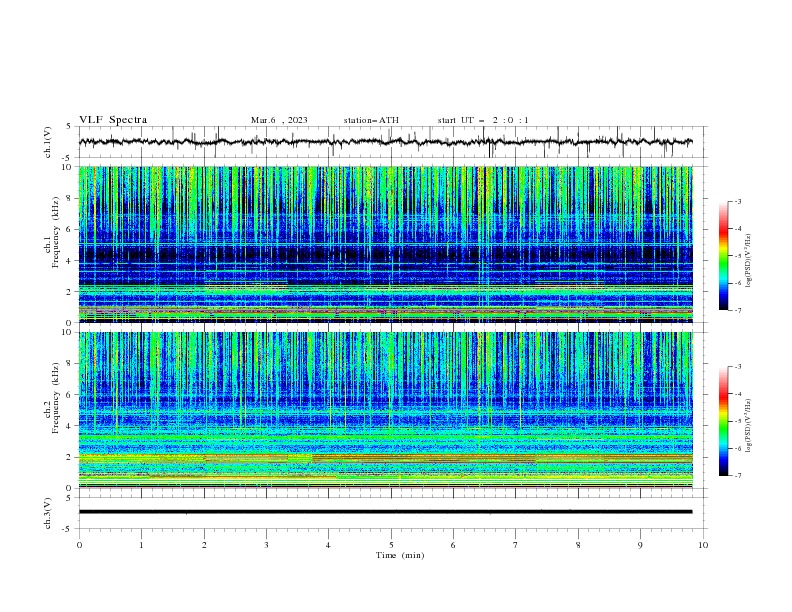Click the ch.1 waveform trace panel
The image size is (792, 612).
point(392,142)
